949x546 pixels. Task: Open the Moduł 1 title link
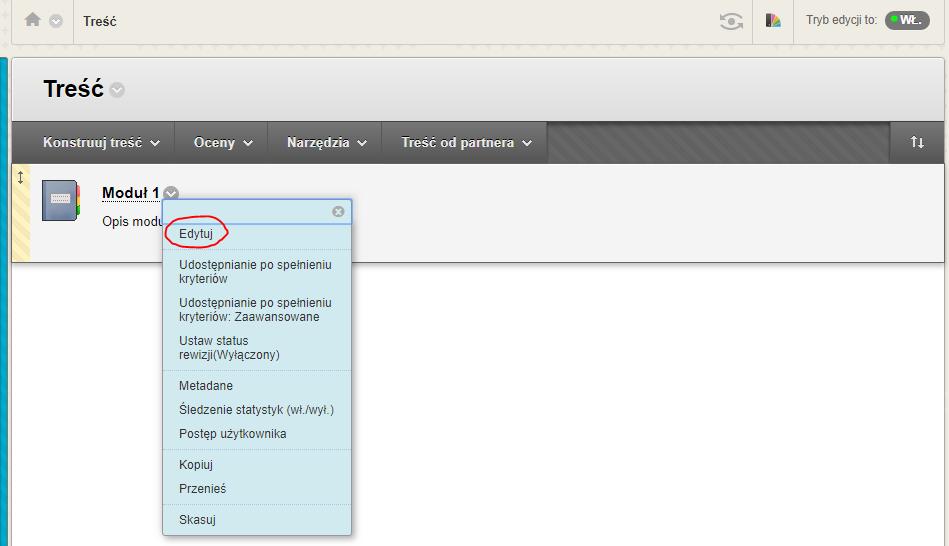[131, 193]
